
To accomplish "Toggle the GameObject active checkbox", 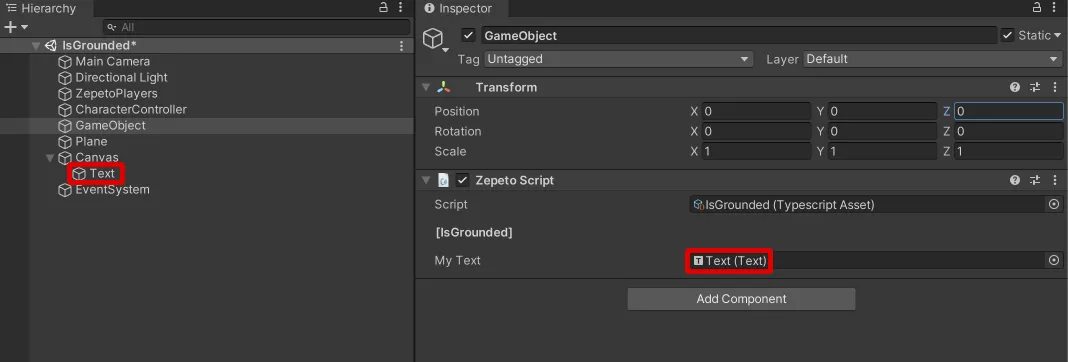I will click(x=468, y=35).
